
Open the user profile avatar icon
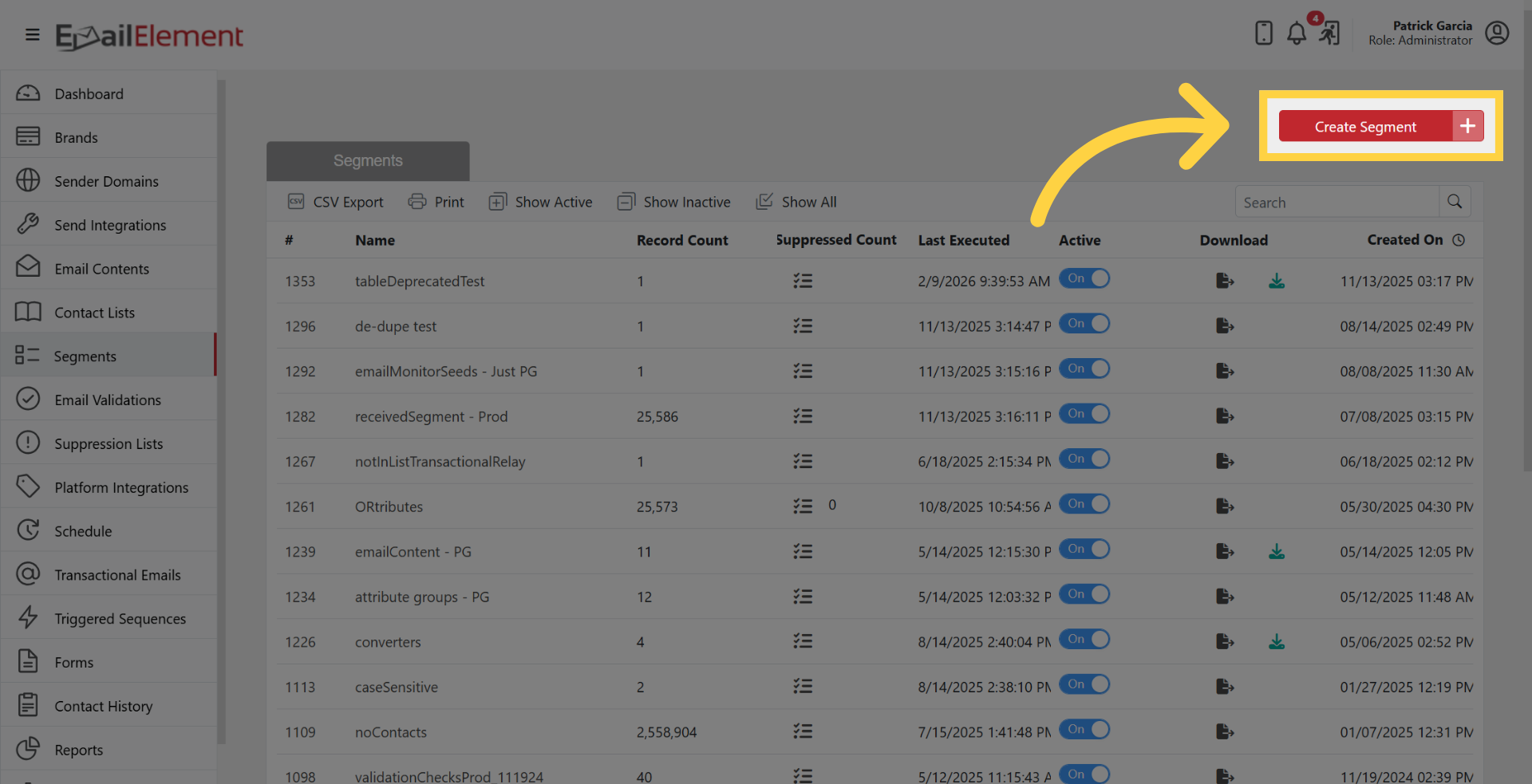[1497, 33]
